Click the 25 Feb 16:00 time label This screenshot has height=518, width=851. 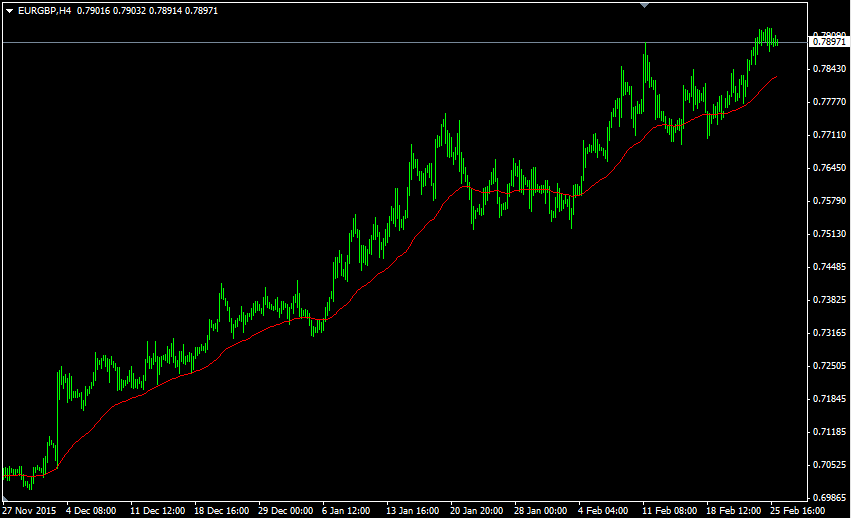point(797,511)
